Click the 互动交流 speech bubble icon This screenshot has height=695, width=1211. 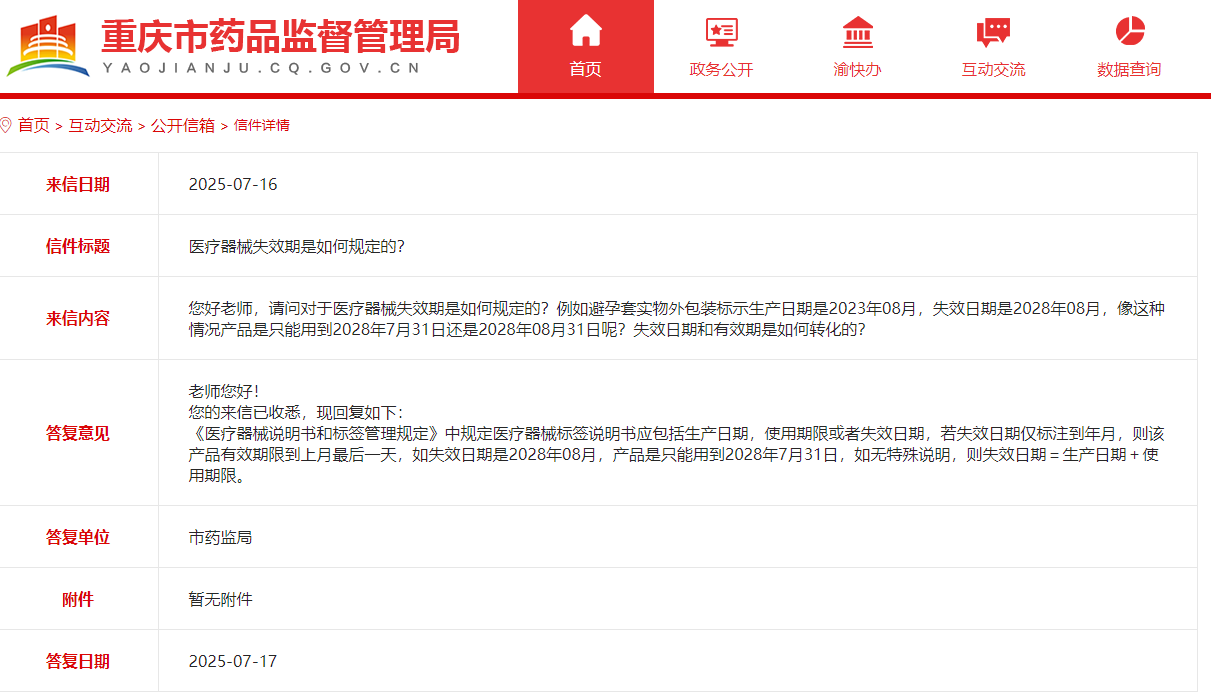coord(993,32)
